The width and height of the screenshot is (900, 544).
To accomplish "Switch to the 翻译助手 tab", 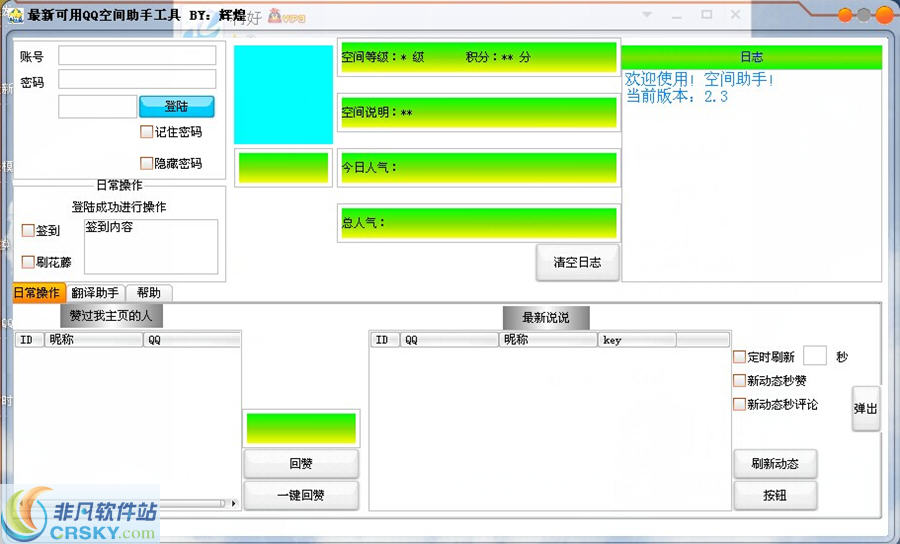I will pyautogui.click(x=95, y=293).
